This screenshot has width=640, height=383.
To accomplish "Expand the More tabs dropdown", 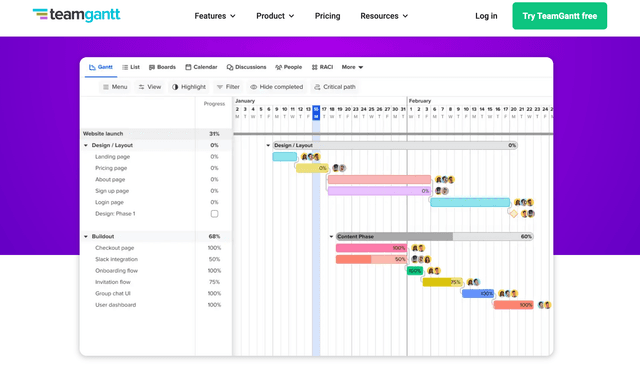I will pyautogui.click(x=352, y=67).
